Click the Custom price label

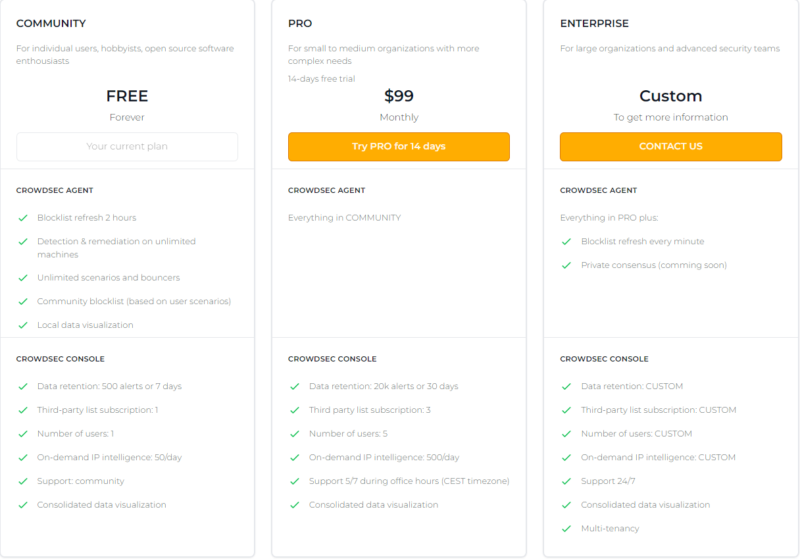tap(670, 96)
